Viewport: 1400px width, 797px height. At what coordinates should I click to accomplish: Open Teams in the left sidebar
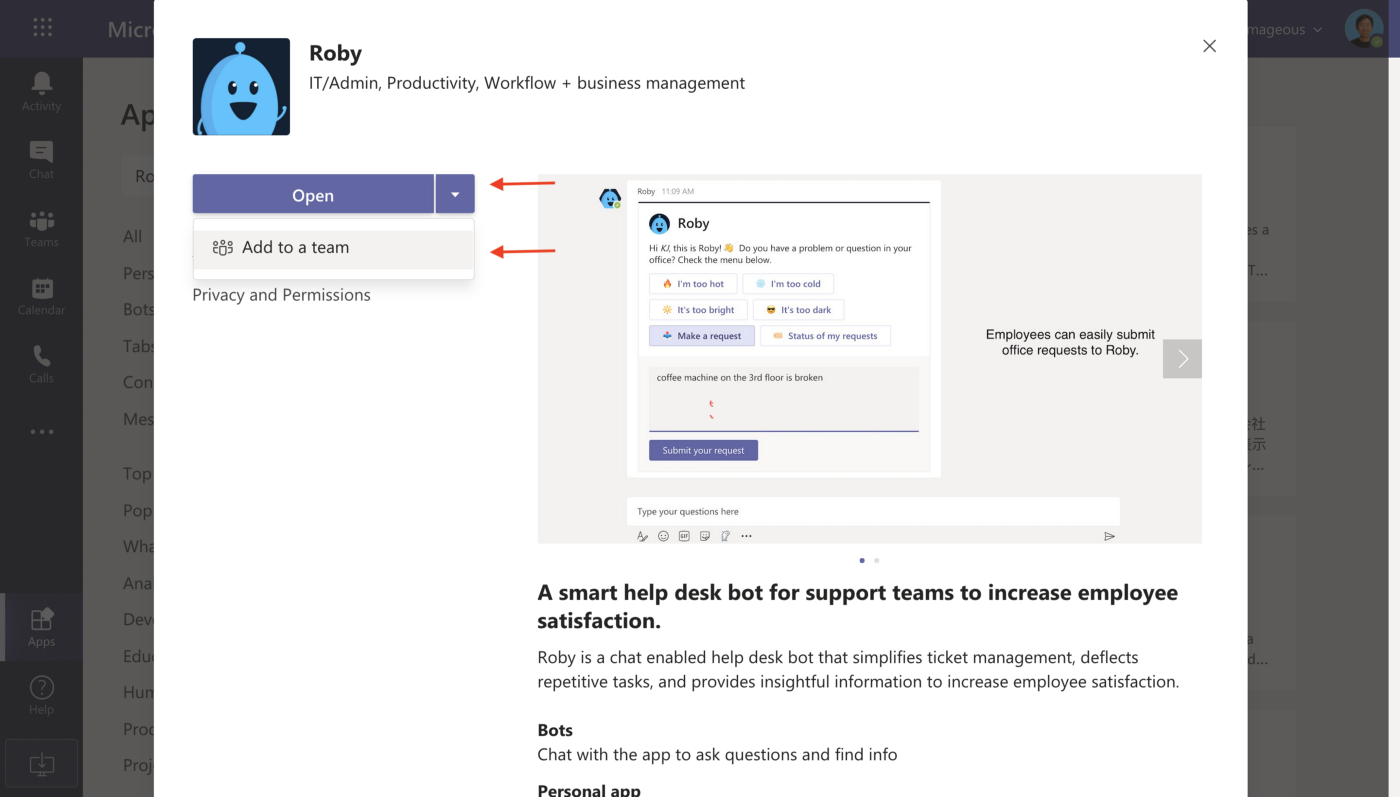(x=41, y=228)
